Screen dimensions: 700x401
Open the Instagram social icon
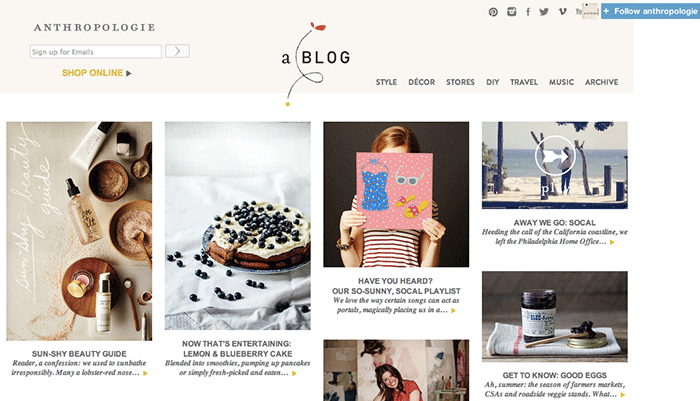[x=512, y=12]
